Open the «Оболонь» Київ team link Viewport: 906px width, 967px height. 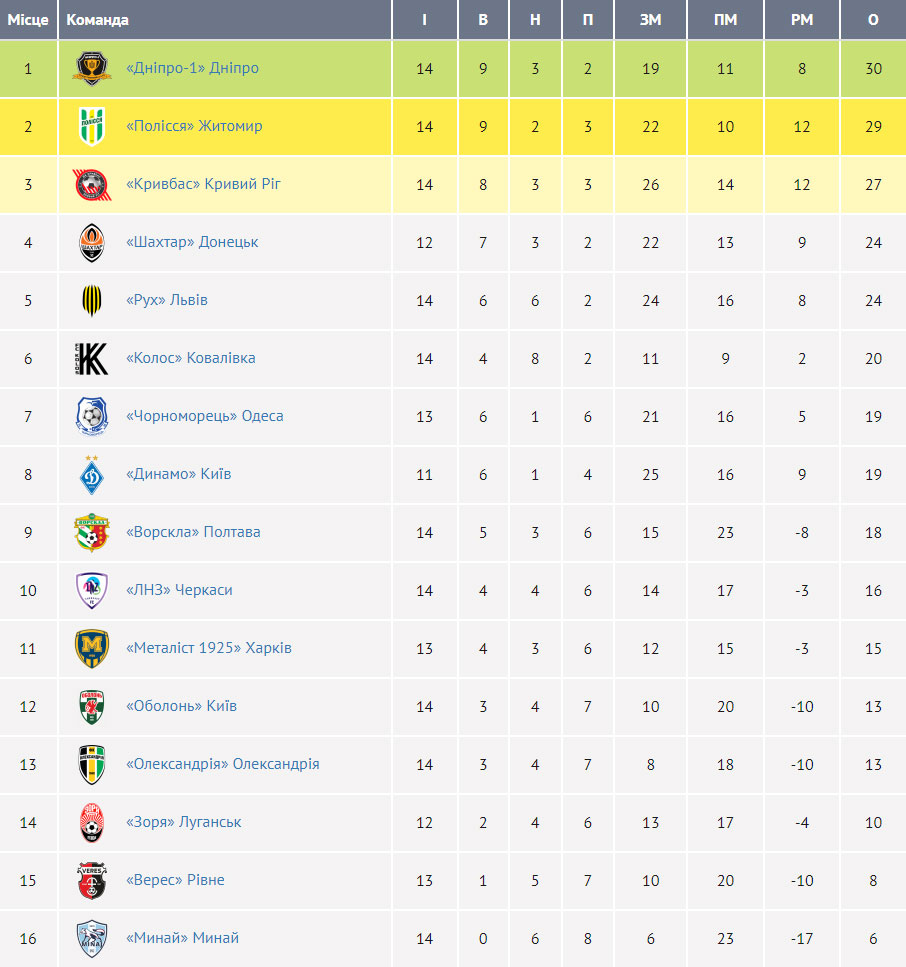[181, 706]
